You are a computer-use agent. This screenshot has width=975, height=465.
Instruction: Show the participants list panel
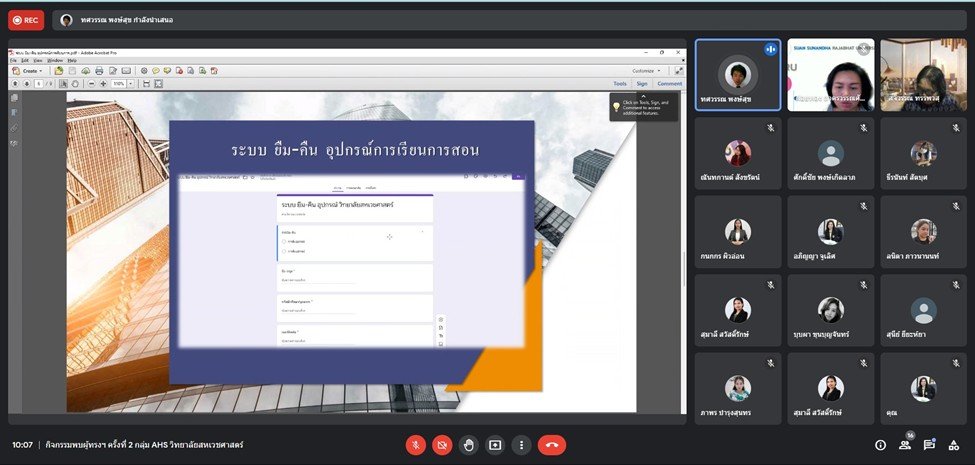coord(905,445)
